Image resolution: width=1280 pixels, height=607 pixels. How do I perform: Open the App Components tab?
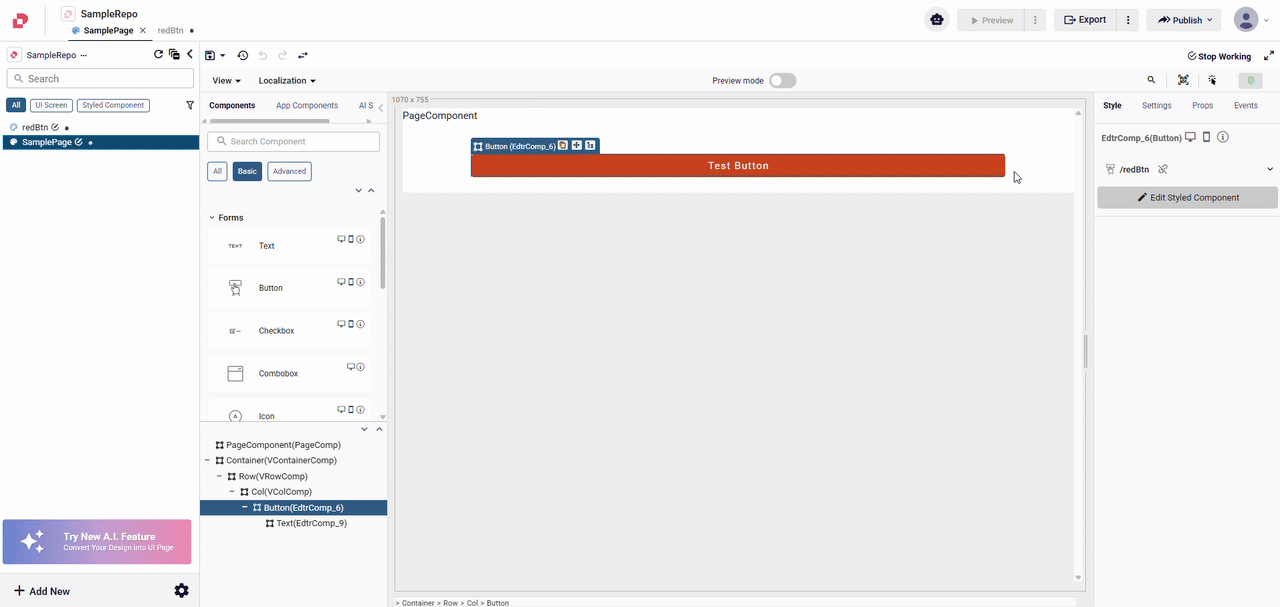[307, 105]
